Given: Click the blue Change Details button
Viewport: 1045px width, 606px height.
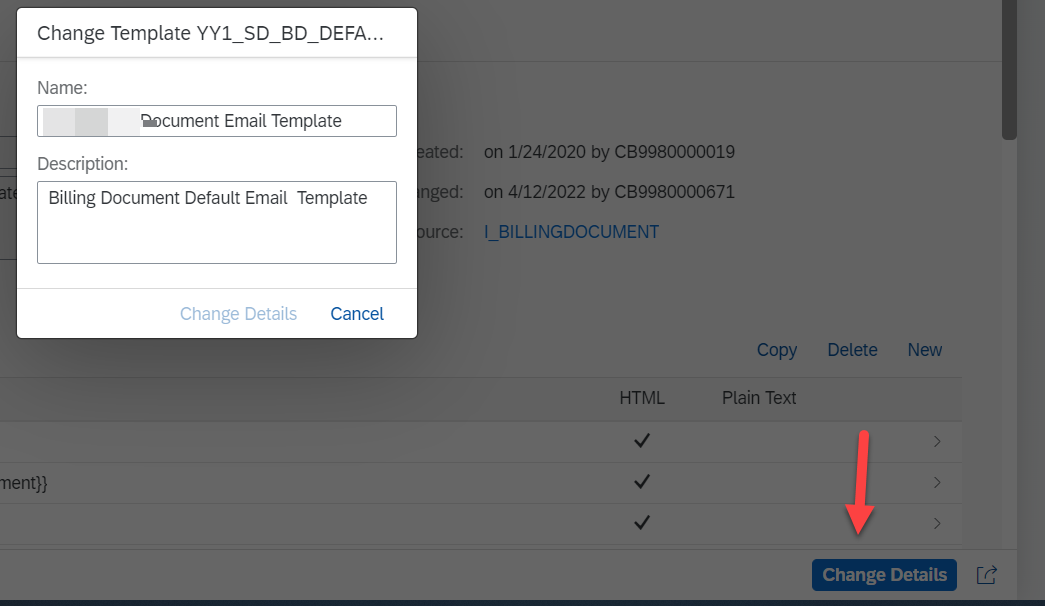Looking at the screenshot, I should point(883,575).
